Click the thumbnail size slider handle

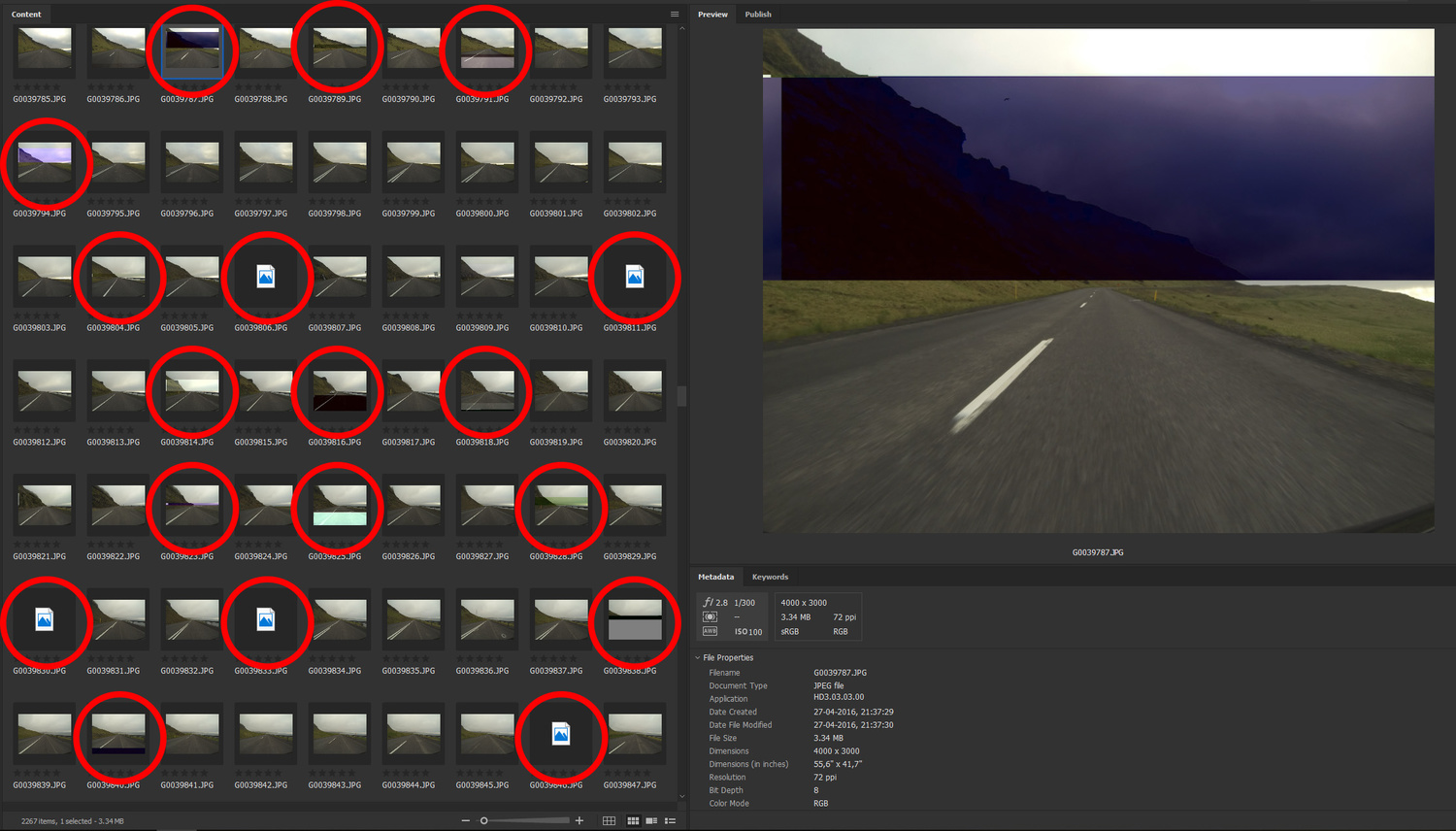coord(484,820)
